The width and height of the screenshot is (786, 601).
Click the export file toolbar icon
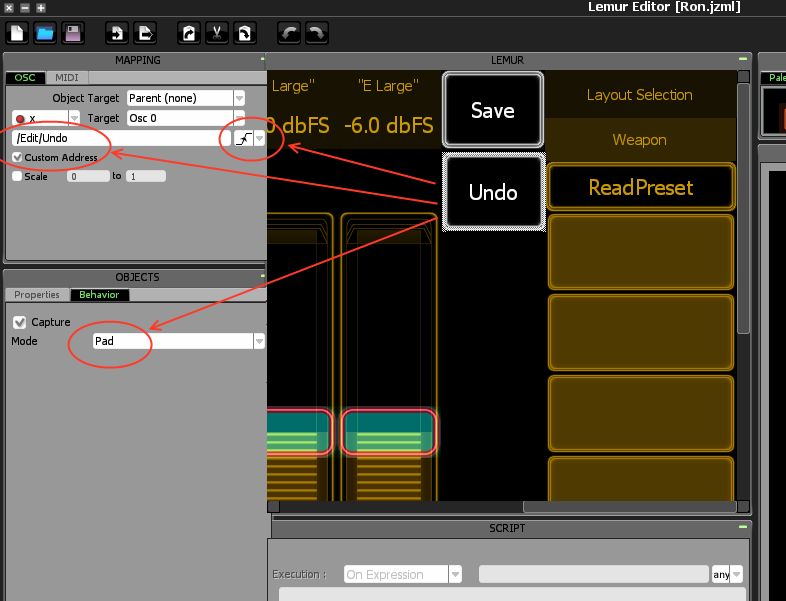coord(145,34)
